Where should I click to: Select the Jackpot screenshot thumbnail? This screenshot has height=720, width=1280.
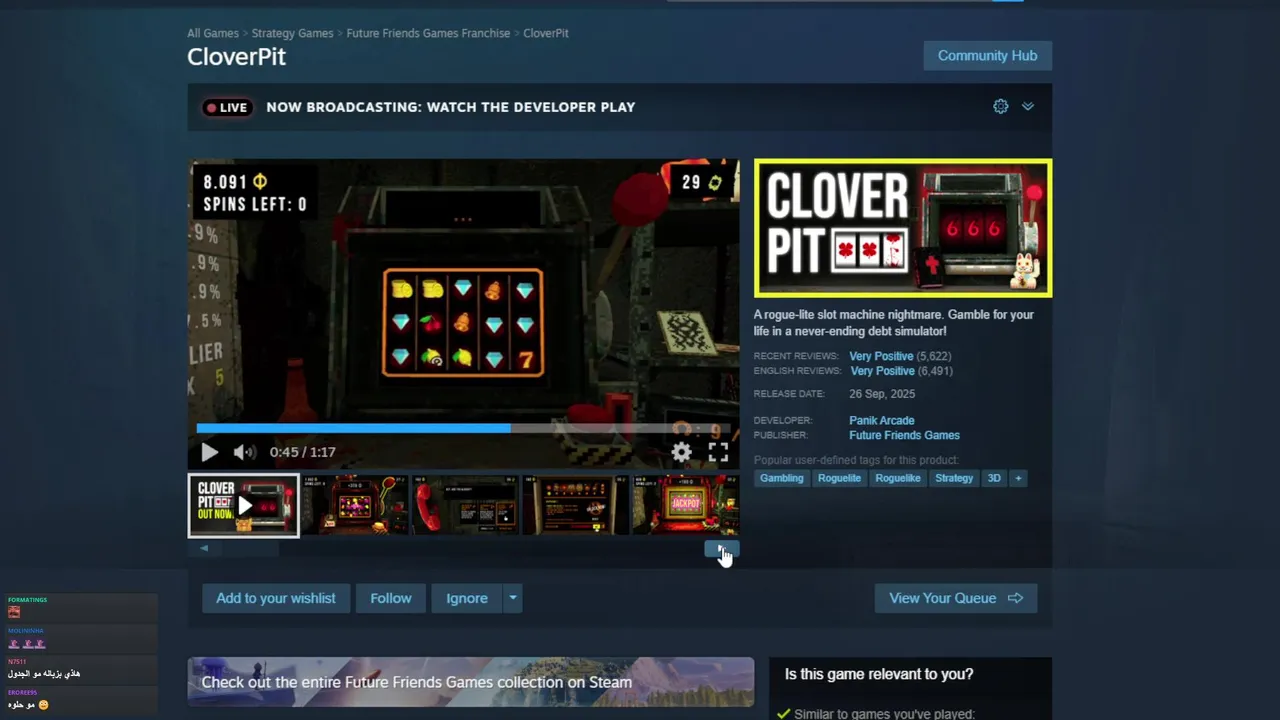(x=686, y=505)
